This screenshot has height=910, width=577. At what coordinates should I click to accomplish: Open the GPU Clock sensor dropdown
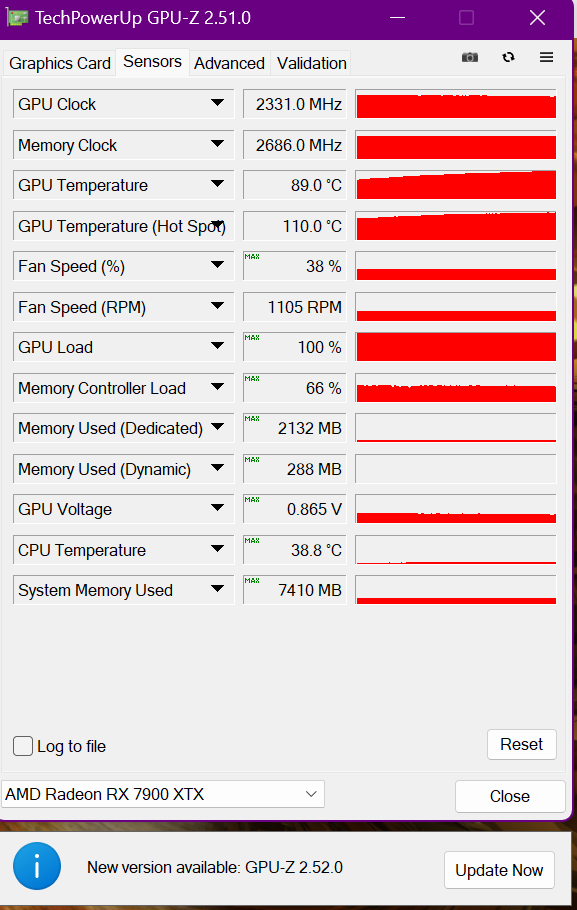coord(218,103)
